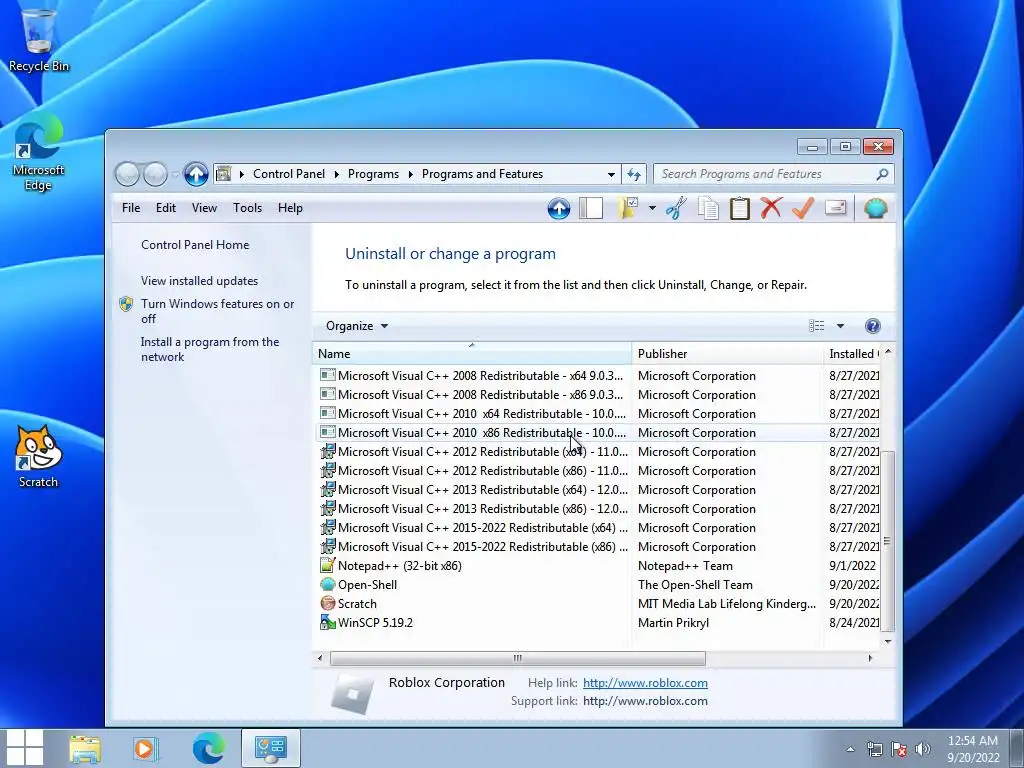Screen dimensions: 1024x768
Task: Go to Control Panel Home
Action: pos(195,245)
